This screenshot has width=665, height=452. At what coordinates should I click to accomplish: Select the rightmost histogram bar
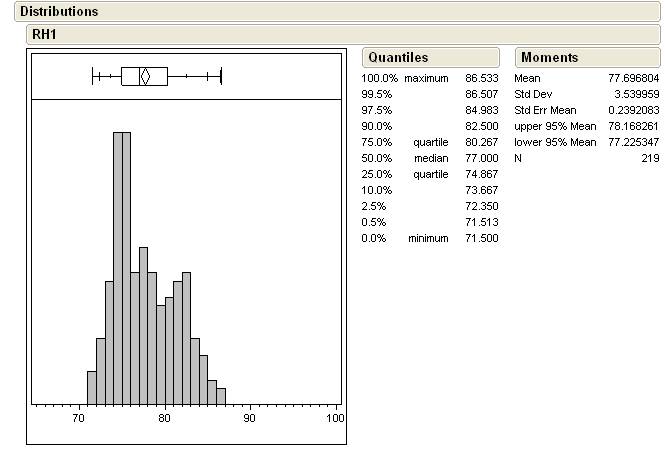(x=221, y=396)
